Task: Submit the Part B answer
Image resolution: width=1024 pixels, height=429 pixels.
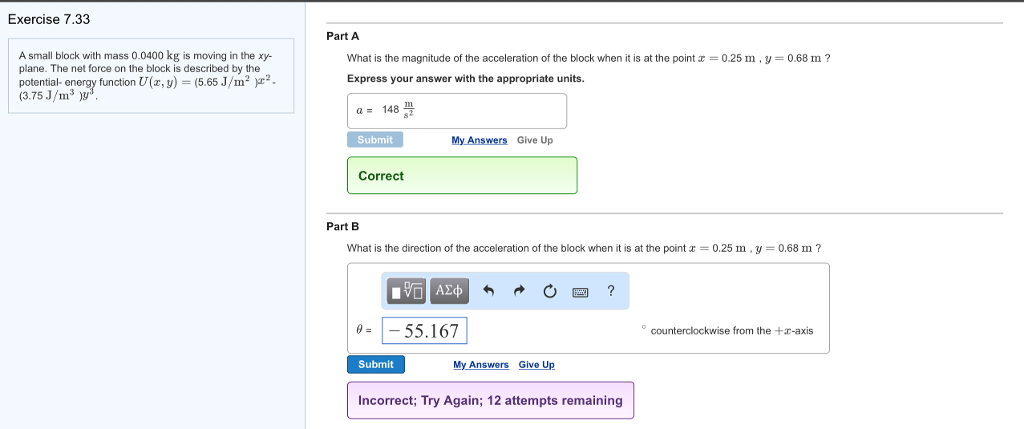Action: point(376,364)
